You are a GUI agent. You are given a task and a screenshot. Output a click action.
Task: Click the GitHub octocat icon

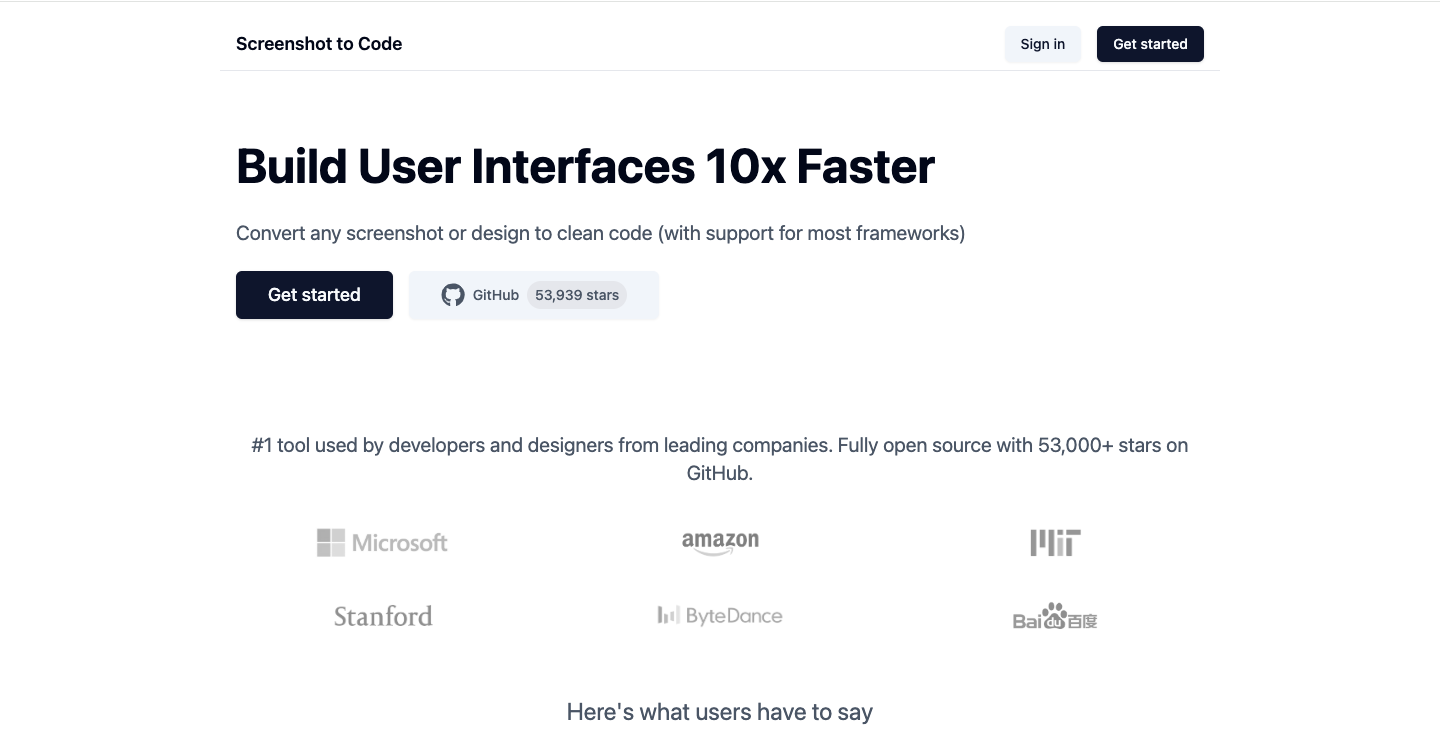coord(453,295)
